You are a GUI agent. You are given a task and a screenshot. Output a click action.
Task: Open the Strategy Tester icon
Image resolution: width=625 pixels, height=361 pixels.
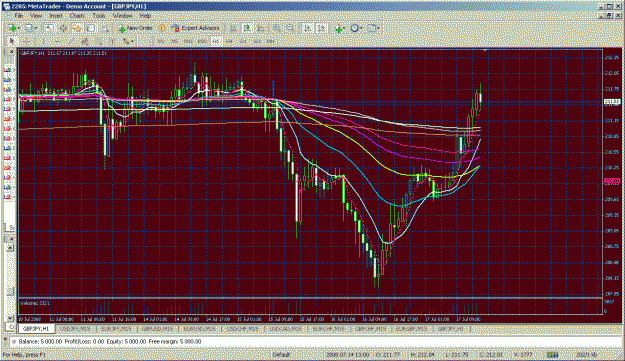(x=104, y=28)
